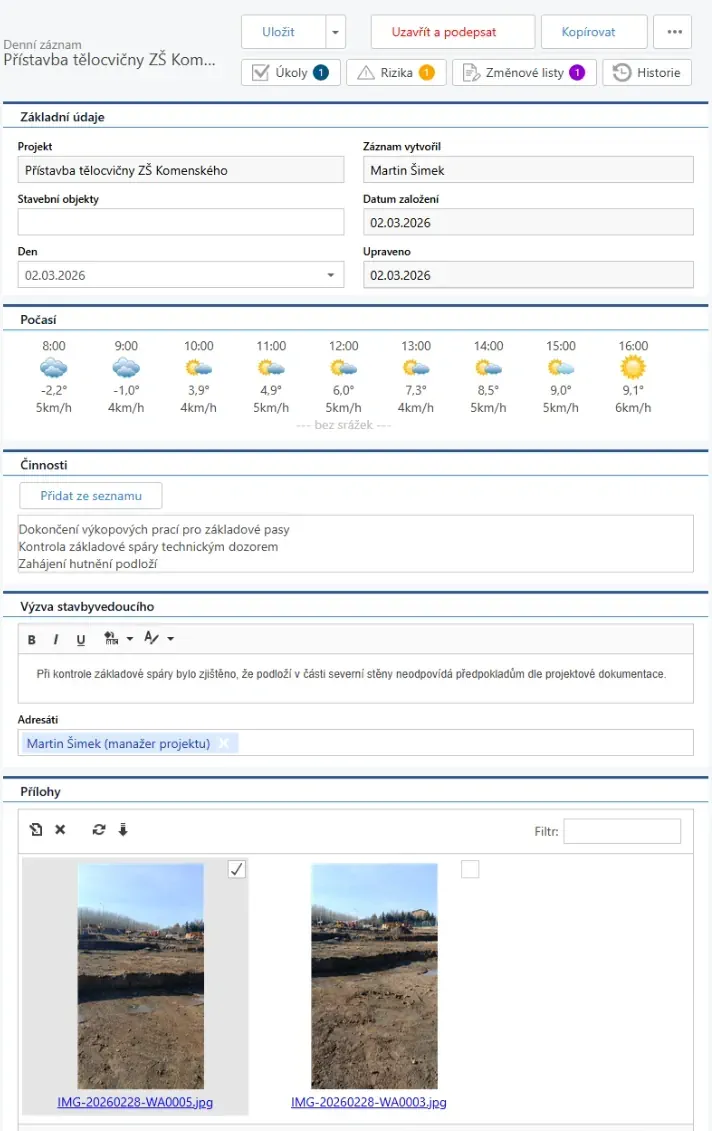Click the Filtr input field

point(622,831)
